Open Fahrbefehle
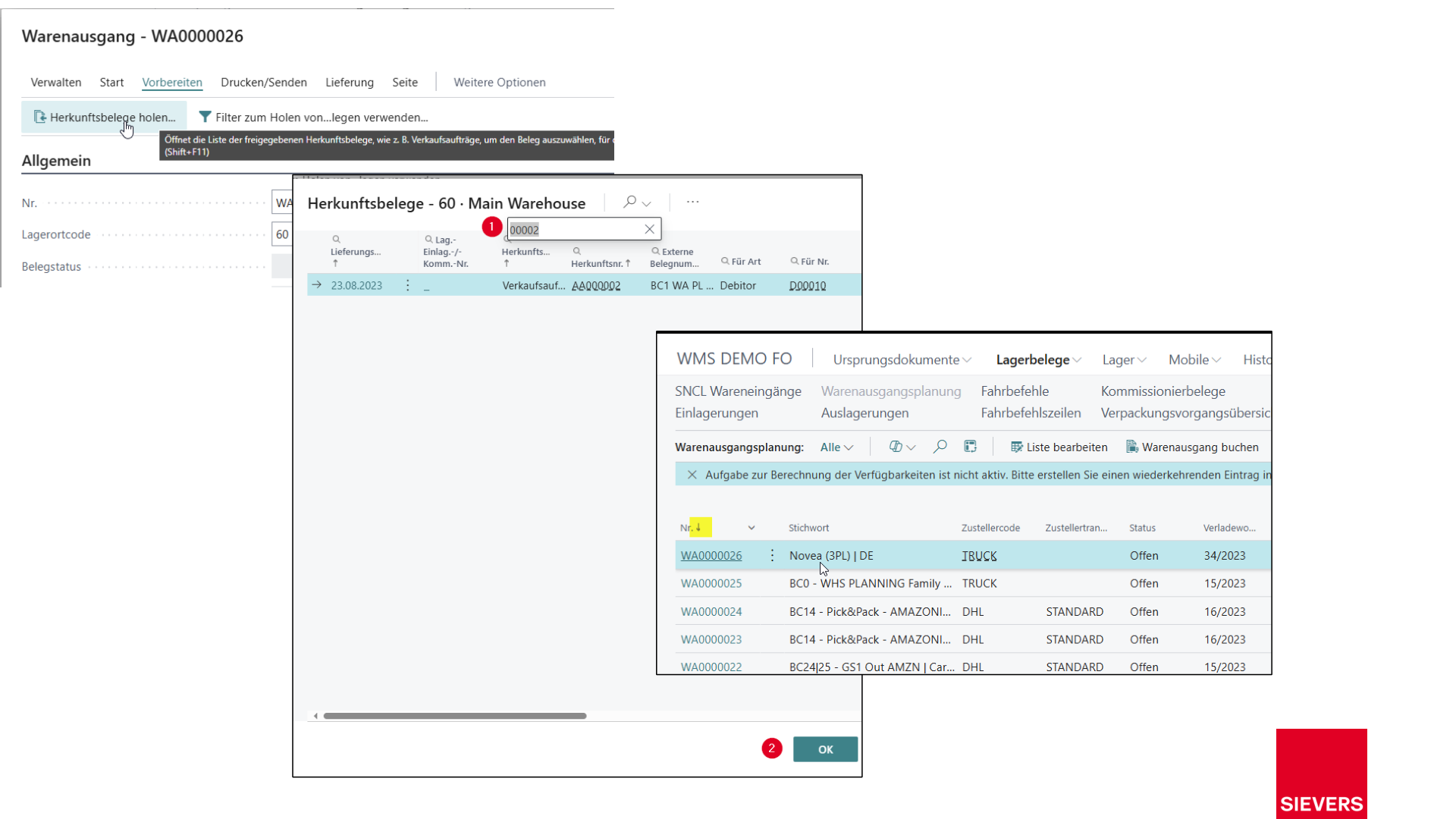 coord(1015,391)
